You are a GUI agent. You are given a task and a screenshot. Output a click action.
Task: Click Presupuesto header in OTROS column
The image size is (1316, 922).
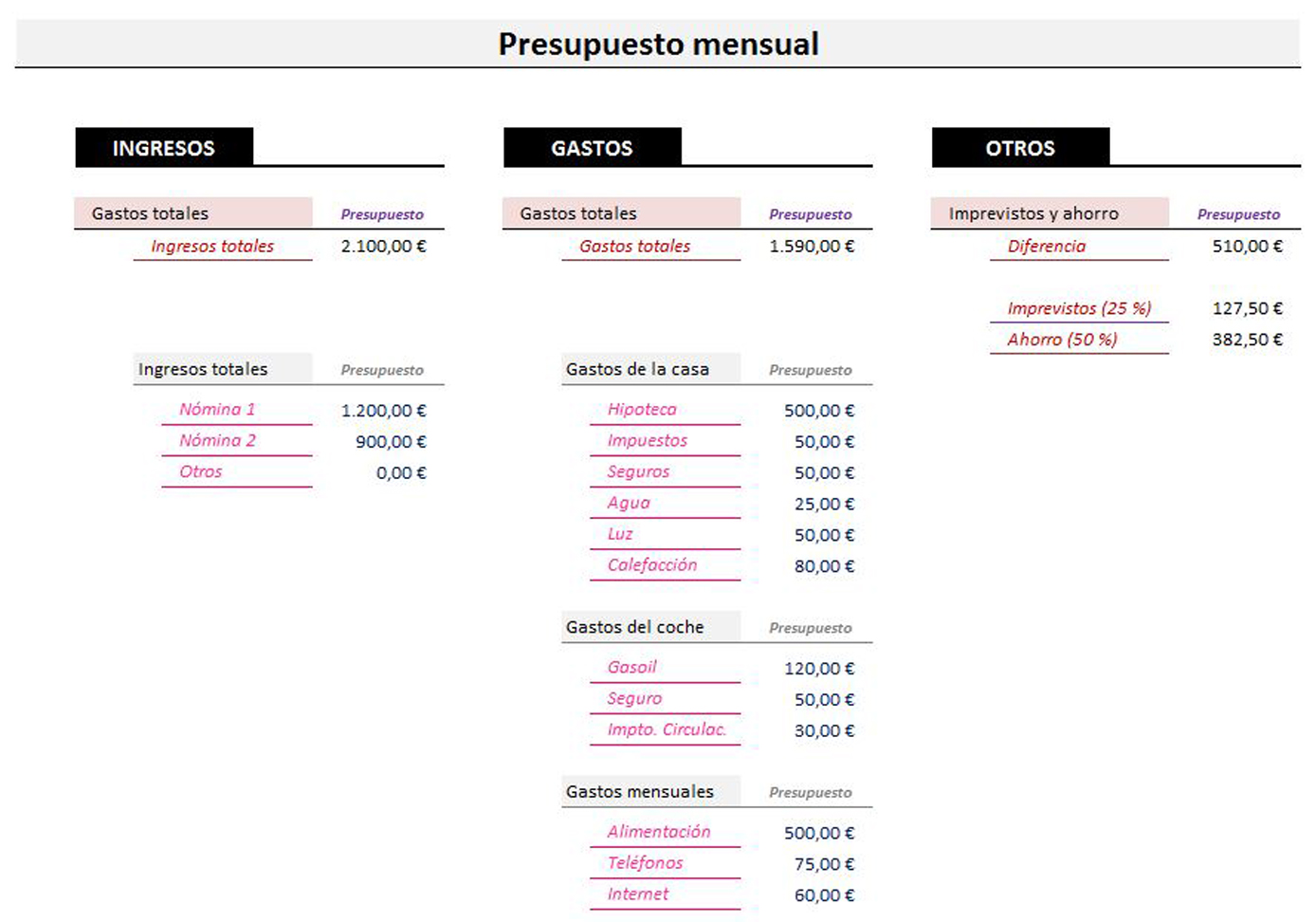(x=1238, y=214)
